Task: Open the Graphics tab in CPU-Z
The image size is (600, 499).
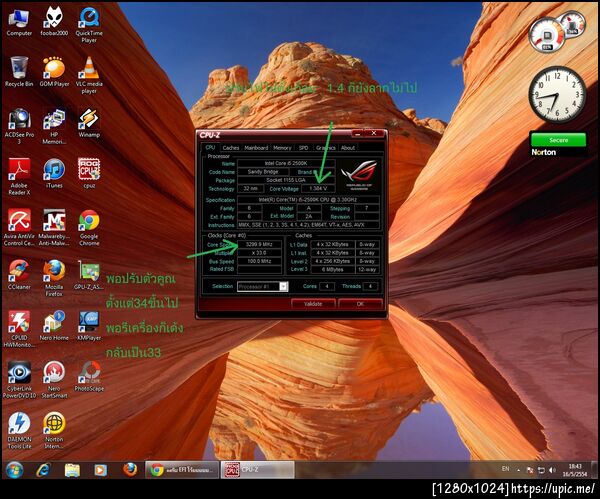Action: click(x=326, y=148)
